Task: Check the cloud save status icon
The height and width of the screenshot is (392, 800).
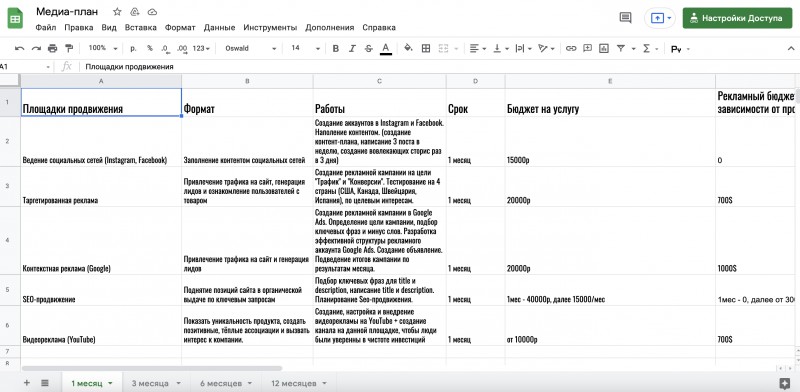Action: (152, 12)
